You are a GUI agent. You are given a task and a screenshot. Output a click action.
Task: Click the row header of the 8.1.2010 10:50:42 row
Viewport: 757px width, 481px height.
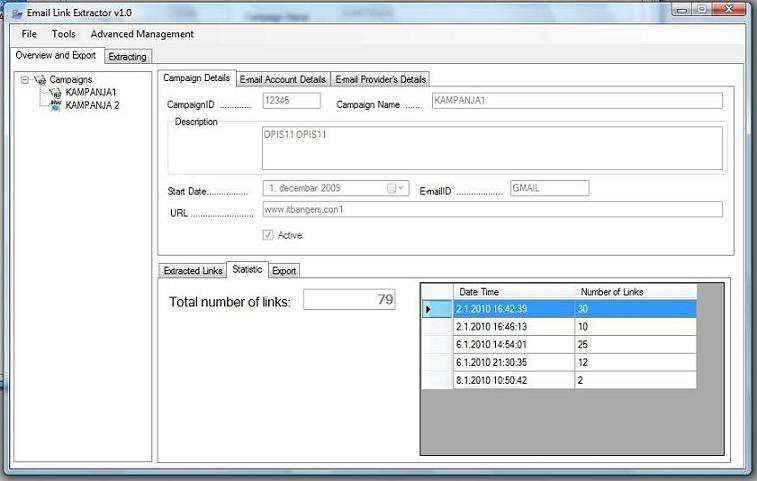437,381
